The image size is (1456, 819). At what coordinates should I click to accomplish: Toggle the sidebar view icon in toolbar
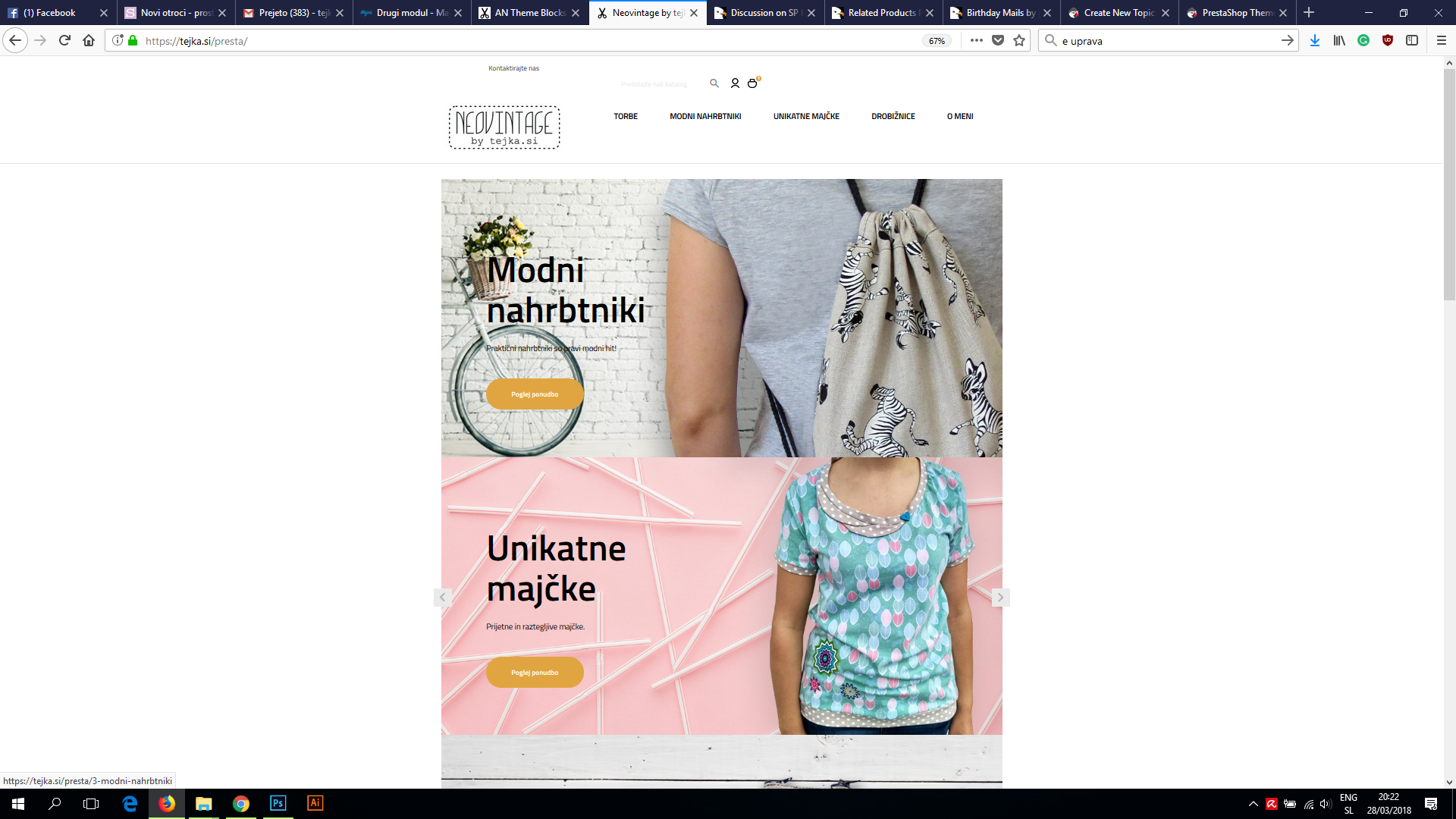[x=1412, y=41]
